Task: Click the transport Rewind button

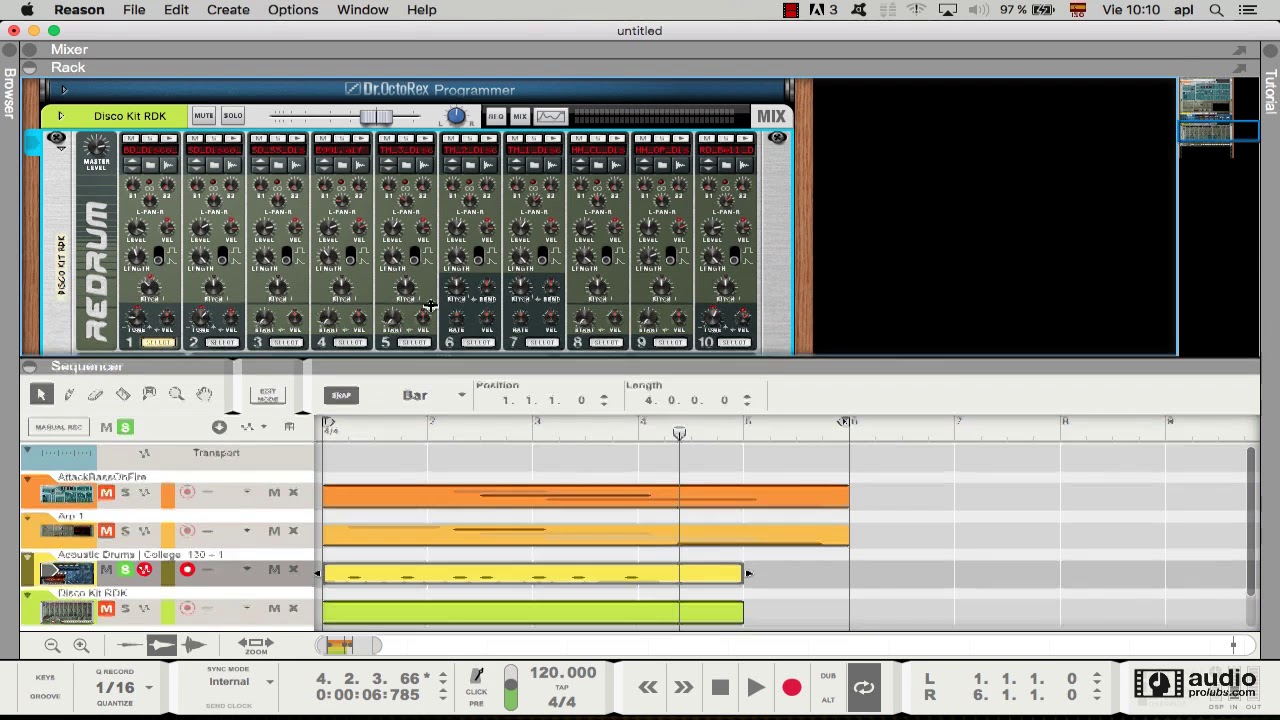Action: [648, 688]
